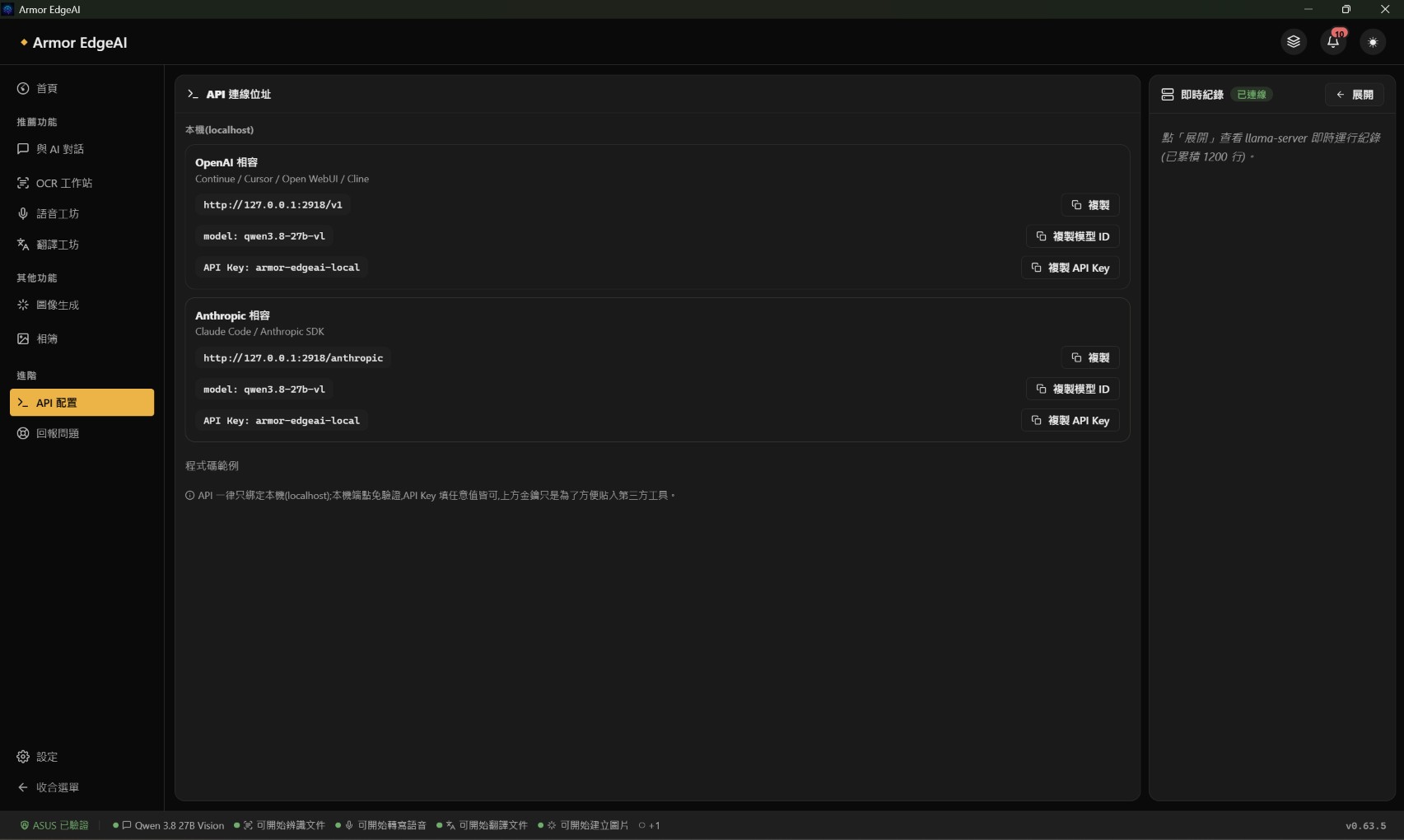Click 本機(localhost) section label
Image resolution: width=1404 pixels, height=840 pixels.
pos(220,130)
